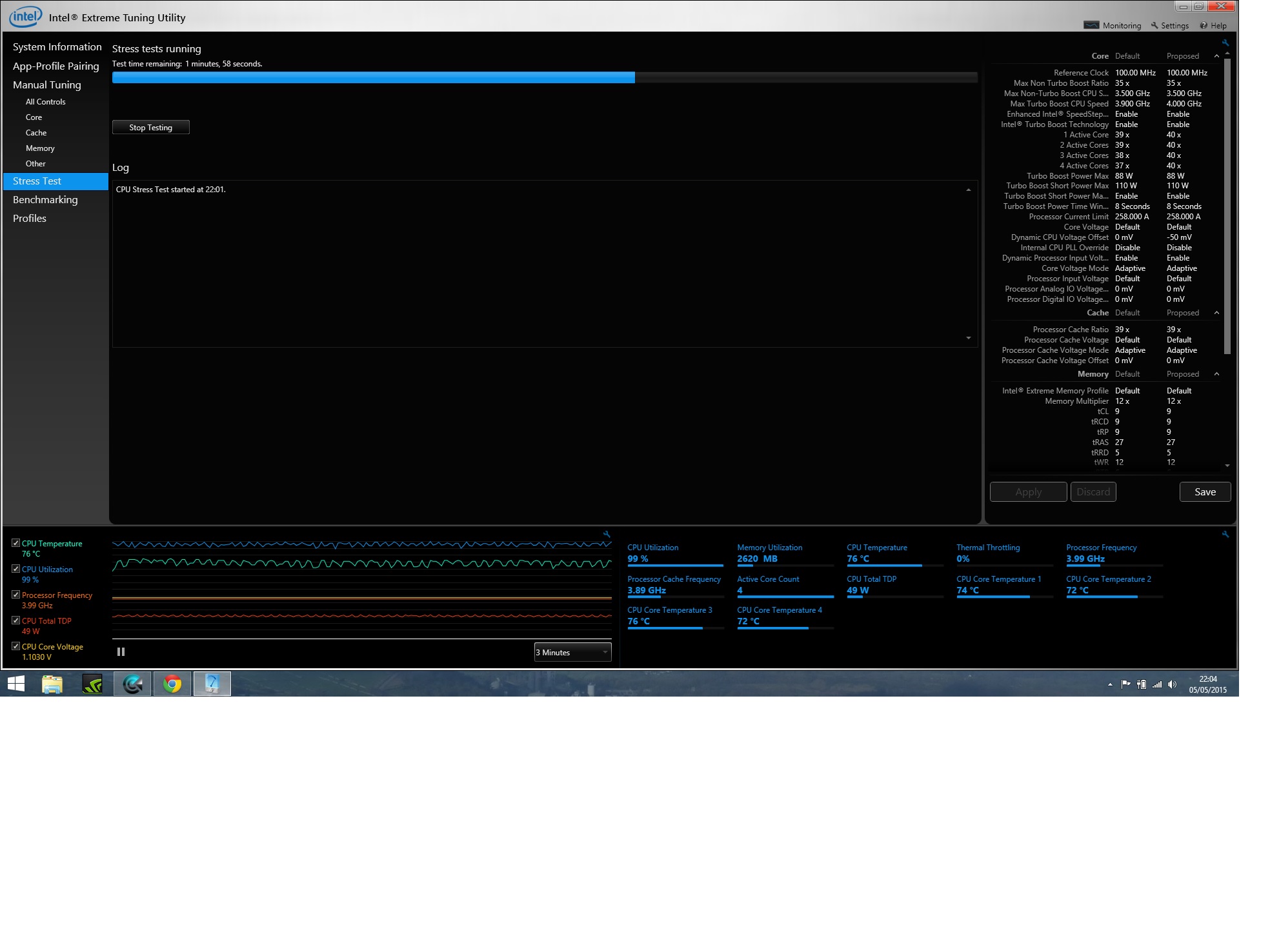Click Action Center flag tray icon
1270x952 pixels.
(1125, 684)
